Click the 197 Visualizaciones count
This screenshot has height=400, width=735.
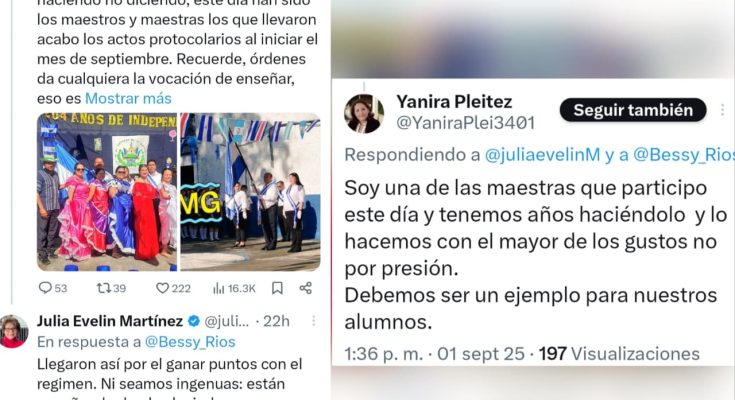[619, 354]
